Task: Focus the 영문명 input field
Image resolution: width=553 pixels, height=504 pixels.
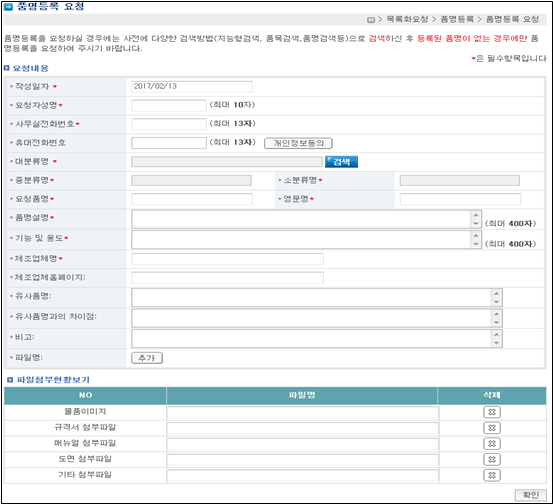Action: point(460,199)
